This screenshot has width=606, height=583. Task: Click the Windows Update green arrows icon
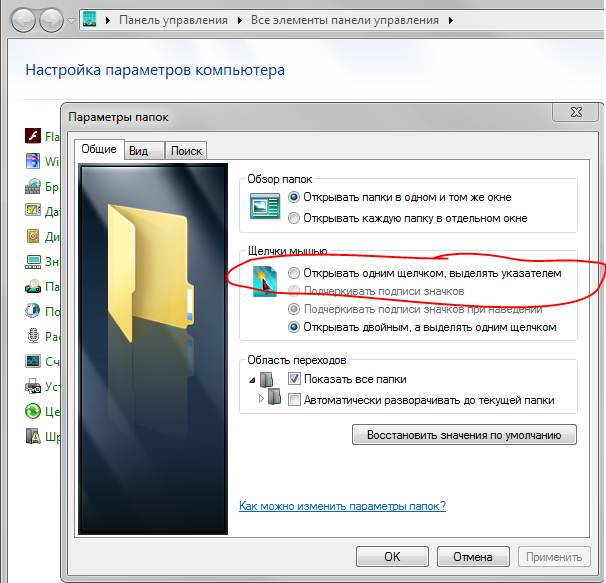[31, 411]
